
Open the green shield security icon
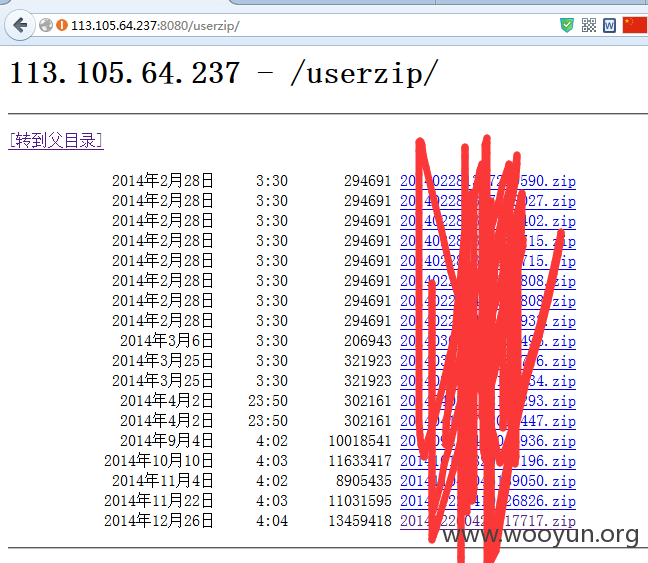click(567, 26)
